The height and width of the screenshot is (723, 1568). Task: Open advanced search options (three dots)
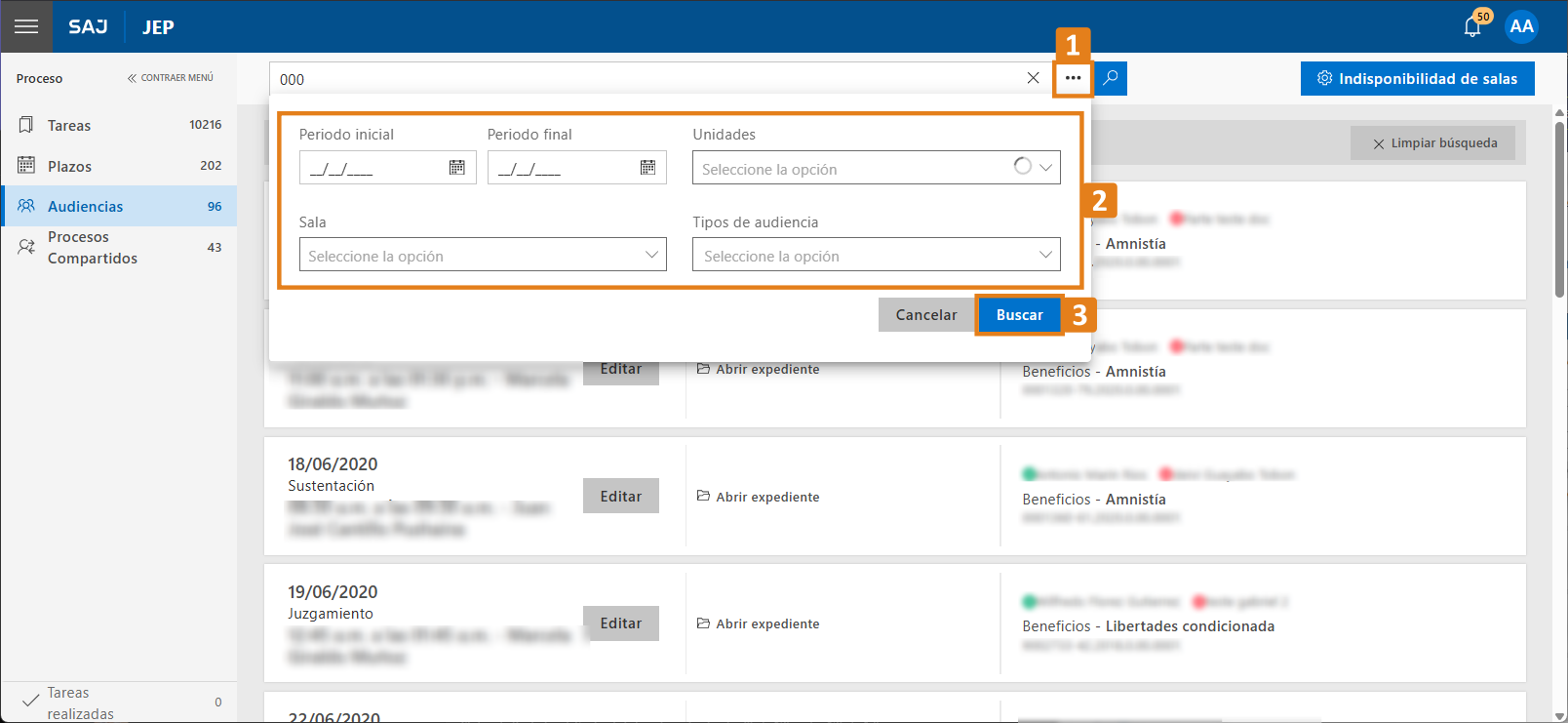pos(1073,78)
